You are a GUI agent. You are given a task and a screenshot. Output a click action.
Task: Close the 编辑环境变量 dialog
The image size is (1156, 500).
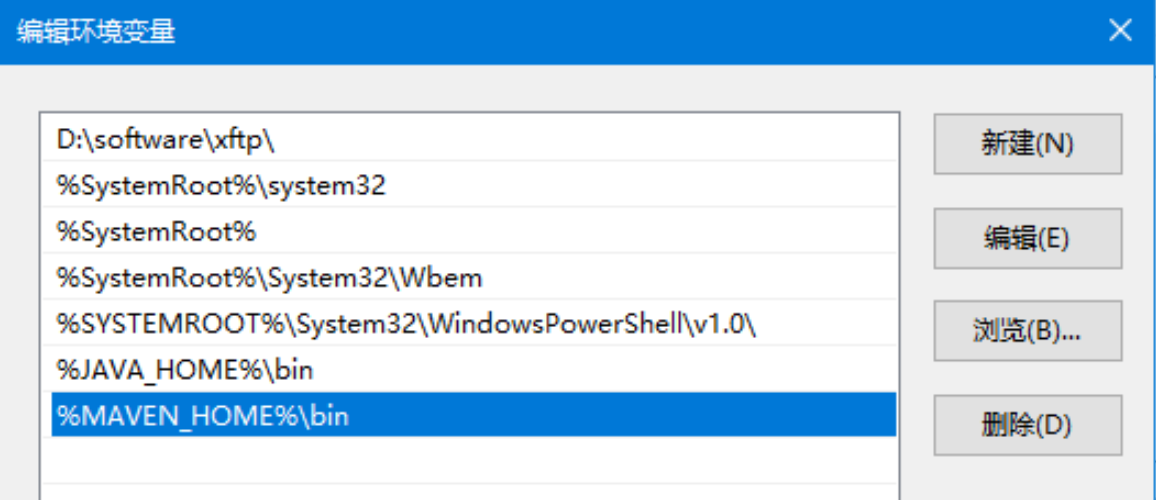point(1121,32)
